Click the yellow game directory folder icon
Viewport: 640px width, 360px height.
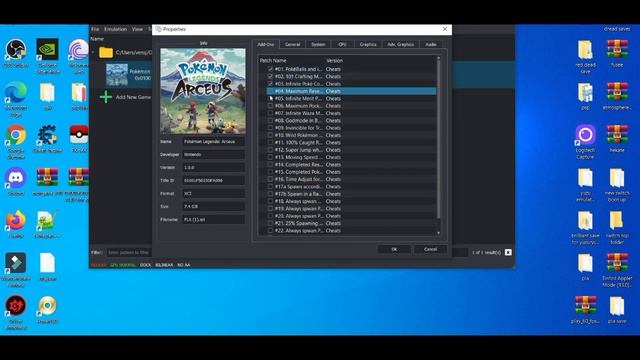coord(106,52)
